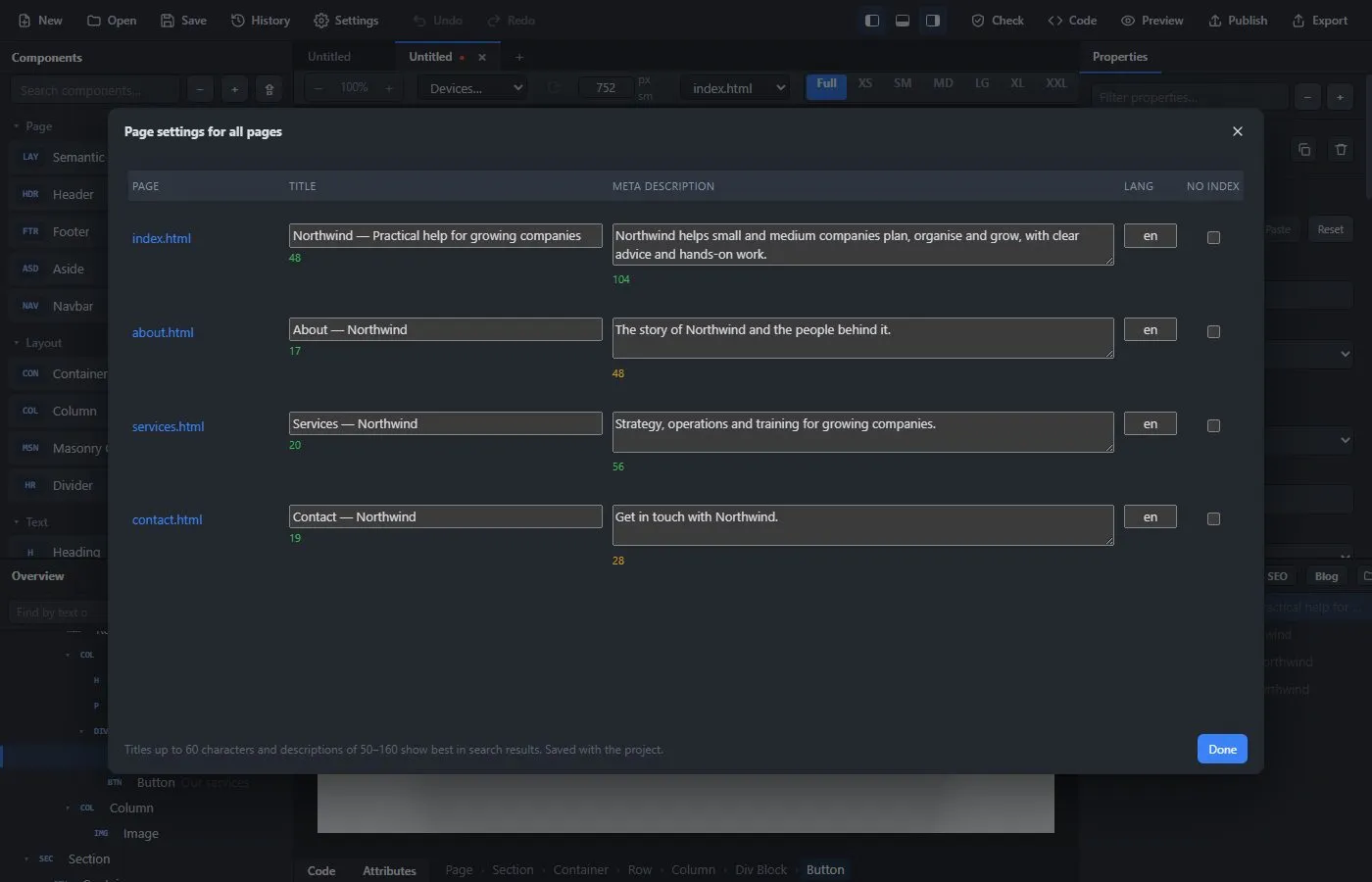Click the lang field for services.html
The height and width of the screenshot is (882, 1372).
point(1151,423)
